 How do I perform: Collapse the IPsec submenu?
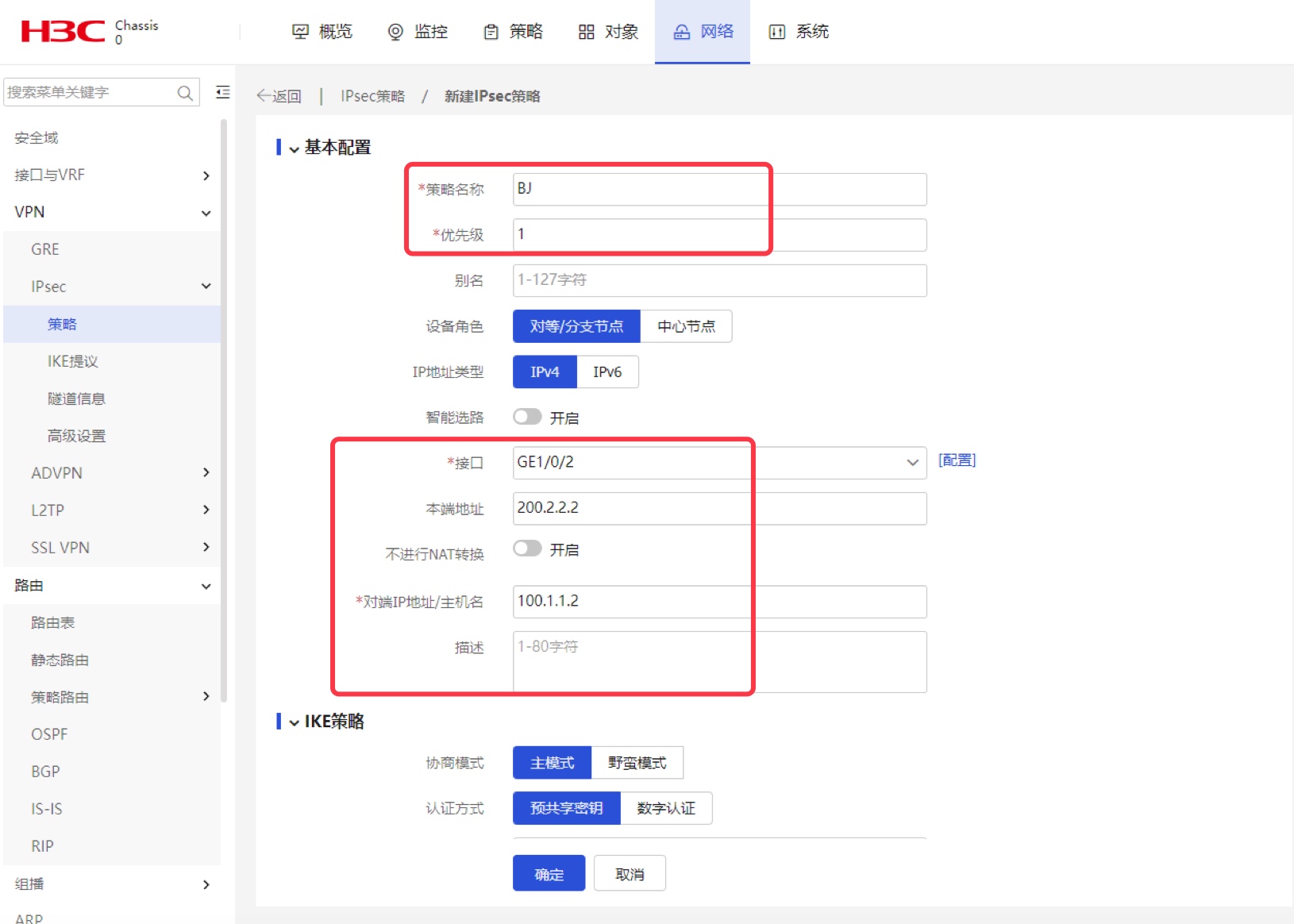coord(206,286)
